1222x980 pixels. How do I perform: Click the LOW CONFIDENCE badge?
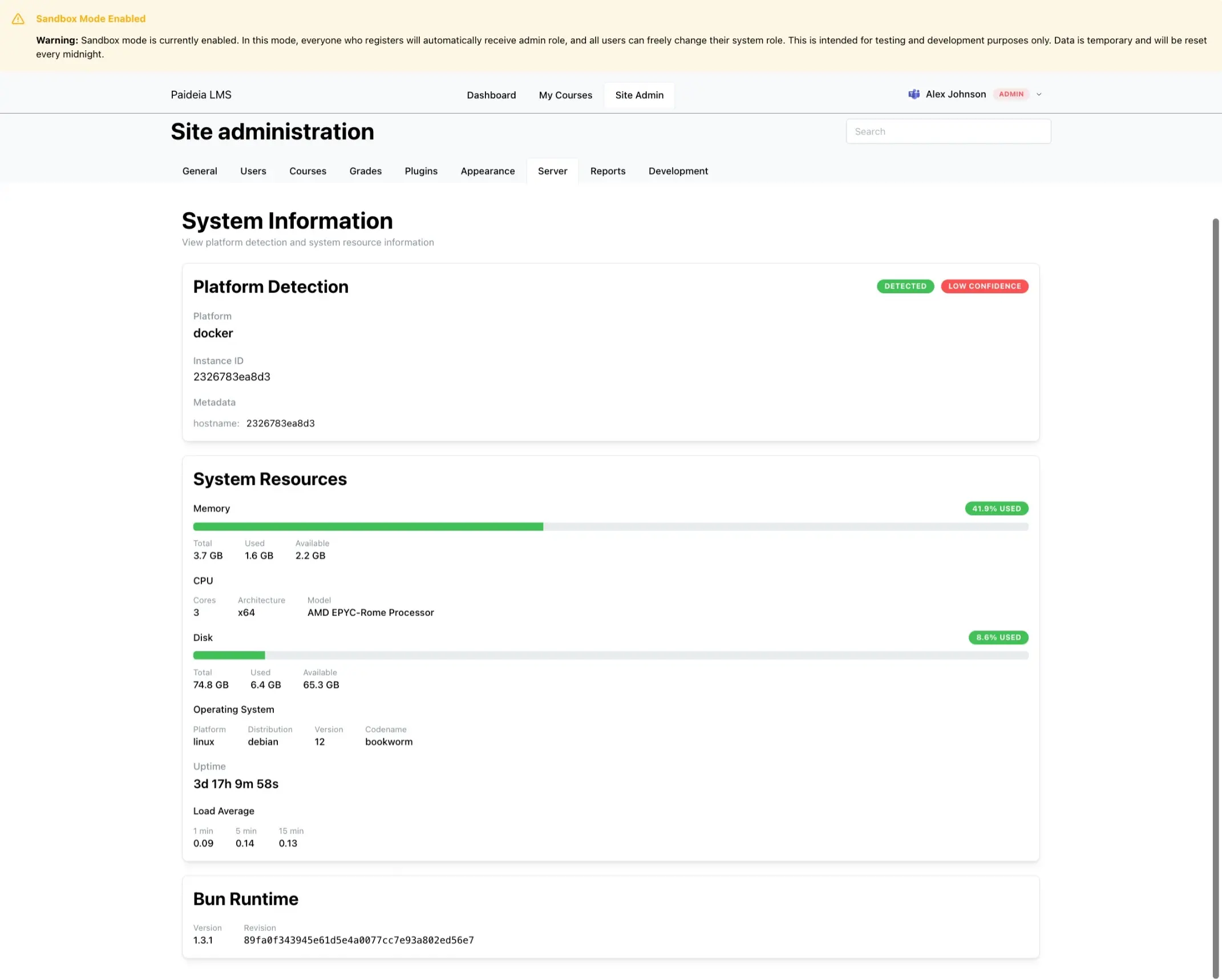tap(984, 286)
